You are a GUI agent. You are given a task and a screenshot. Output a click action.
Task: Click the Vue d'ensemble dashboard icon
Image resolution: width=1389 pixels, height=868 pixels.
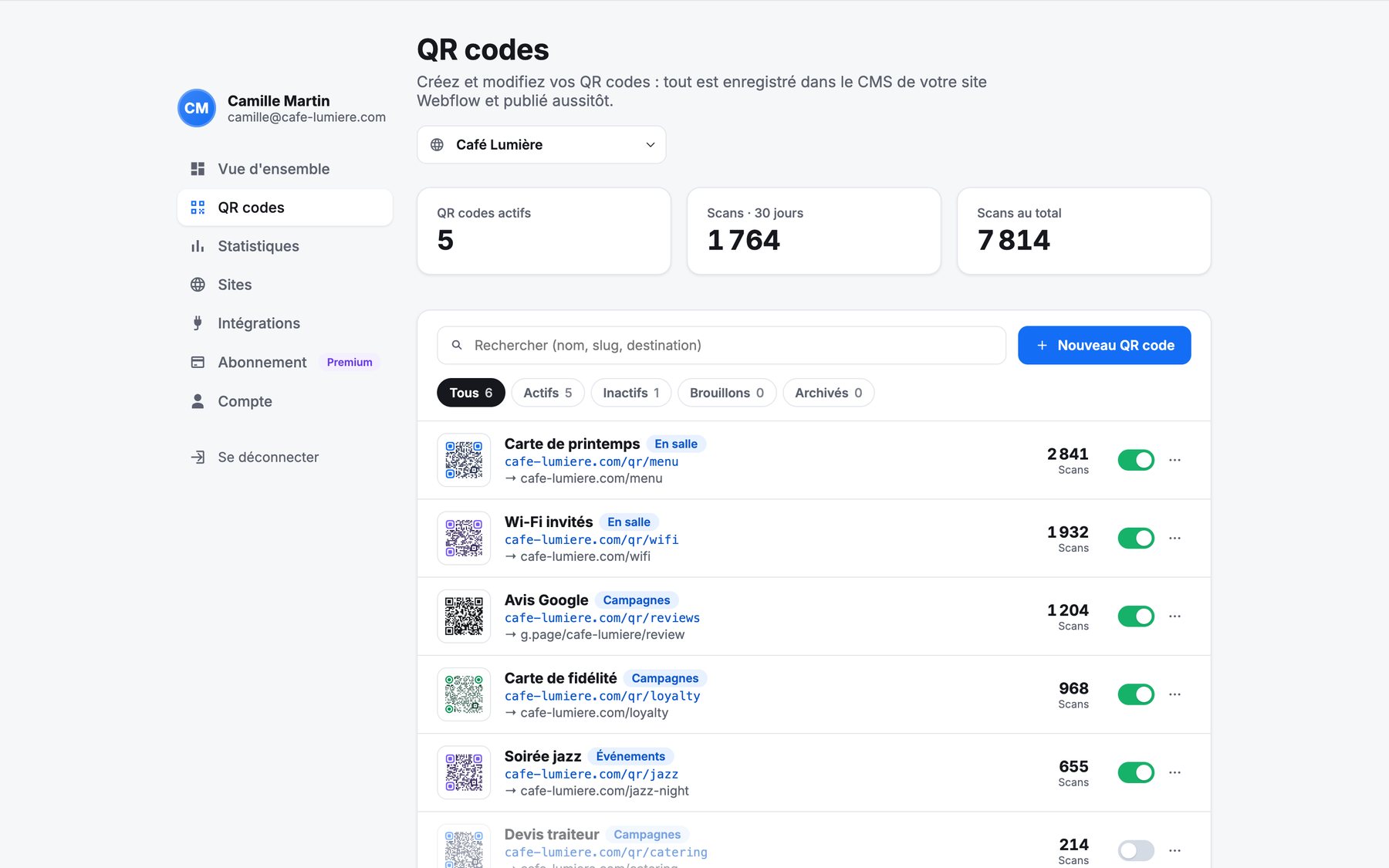(198, 169)
